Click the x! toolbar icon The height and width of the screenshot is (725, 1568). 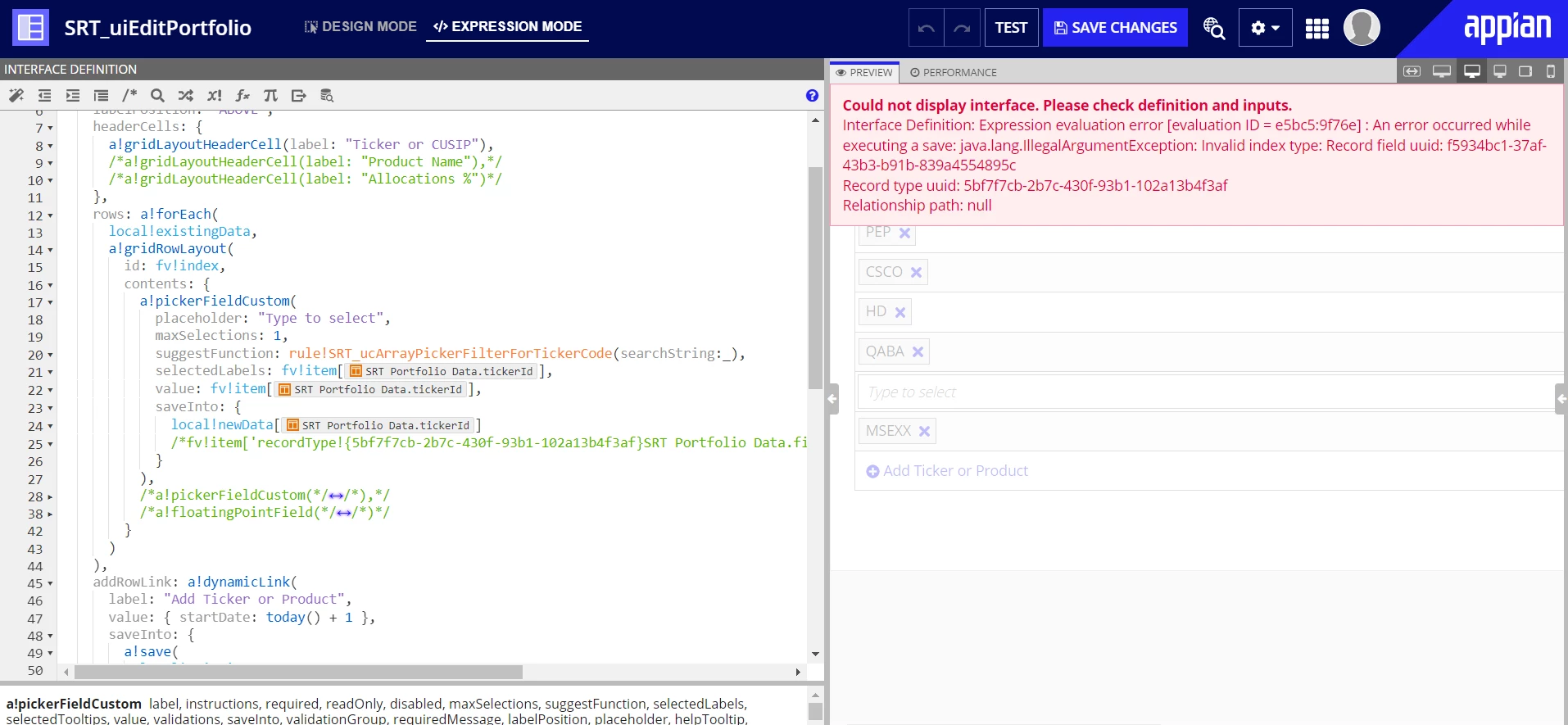click(x=215, y=96)
